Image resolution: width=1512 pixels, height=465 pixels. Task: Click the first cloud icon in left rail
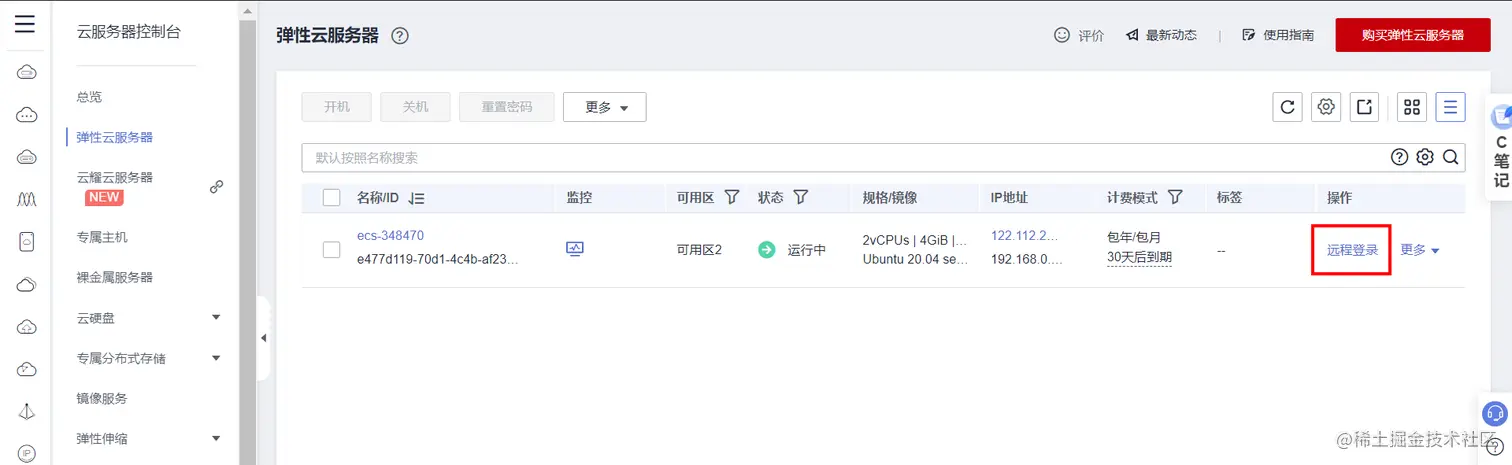pyautogui.click(x=27, y=72)
